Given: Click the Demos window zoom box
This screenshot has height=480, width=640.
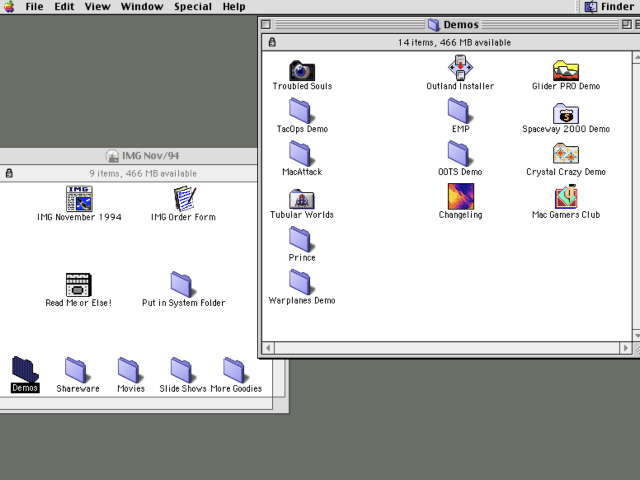Looking at the screenshot, I should click(627, 24).
